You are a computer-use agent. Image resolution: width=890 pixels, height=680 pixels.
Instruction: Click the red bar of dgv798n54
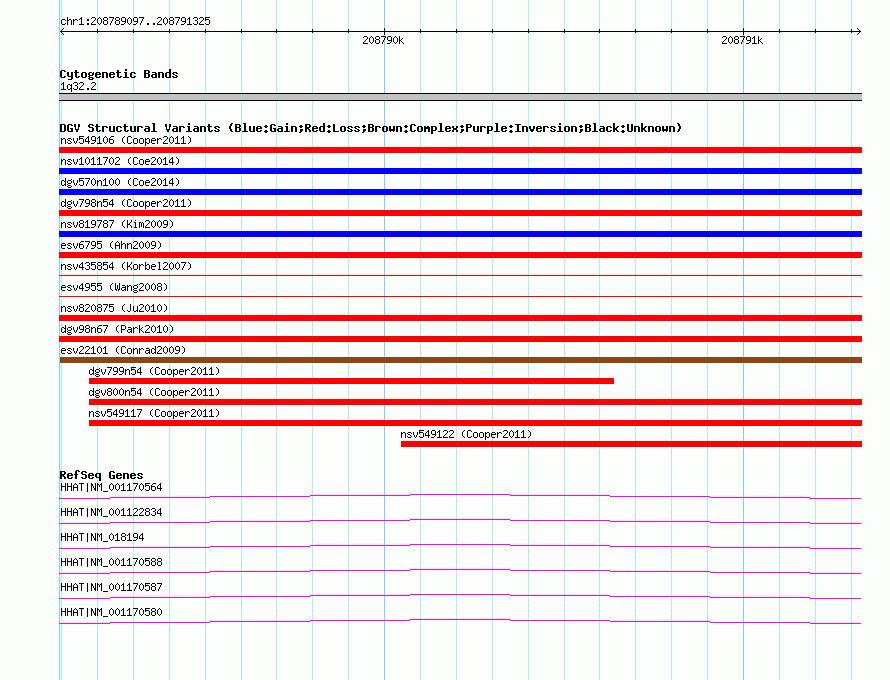[x=460, y=213]
